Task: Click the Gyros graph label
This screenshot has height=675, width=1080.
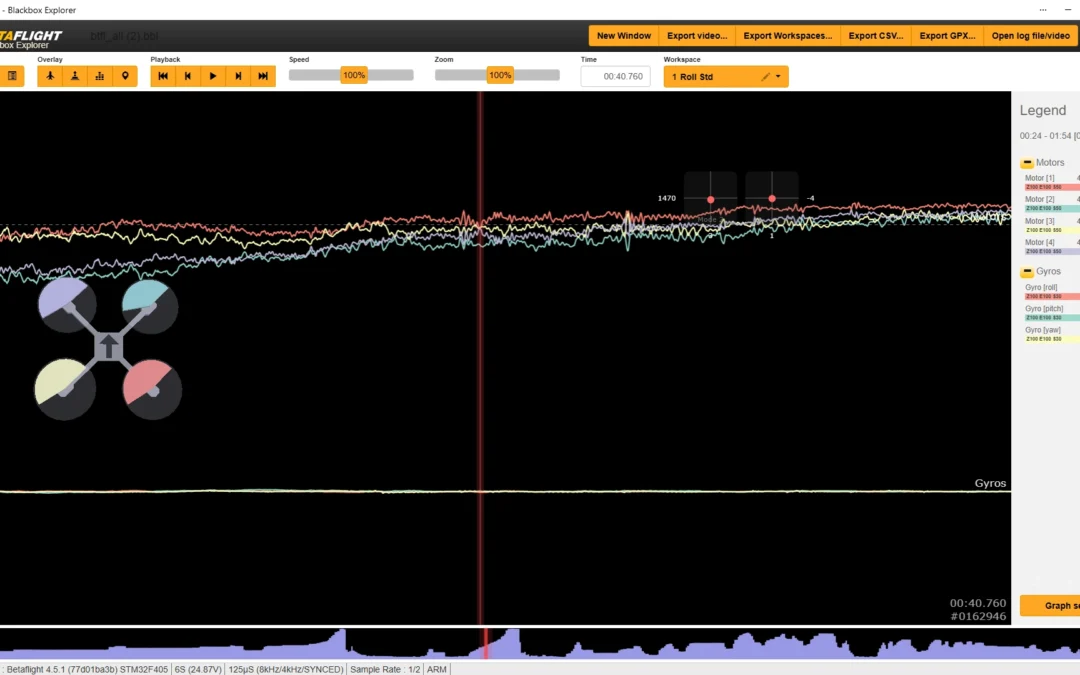Action: click(x=990, y=484)
